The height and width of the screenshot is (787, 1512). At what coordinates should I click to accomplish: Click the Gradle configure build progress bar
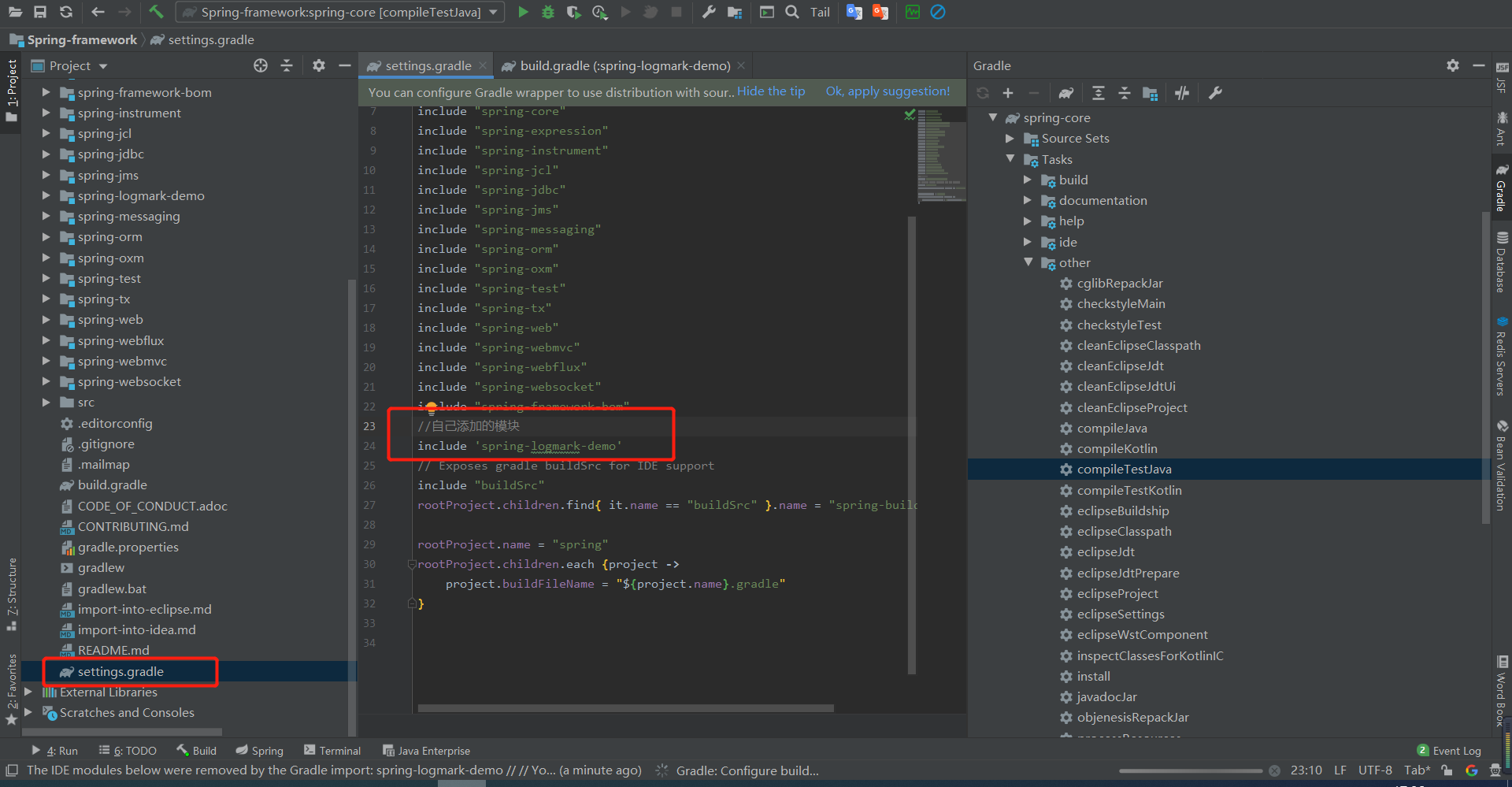(1191, 770)
